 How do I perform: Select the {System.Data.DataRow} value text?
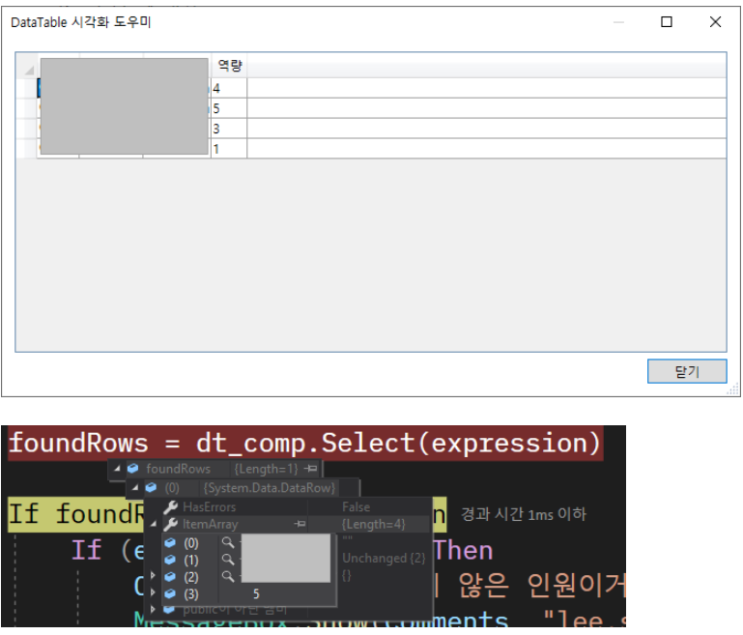coord(269,488)
